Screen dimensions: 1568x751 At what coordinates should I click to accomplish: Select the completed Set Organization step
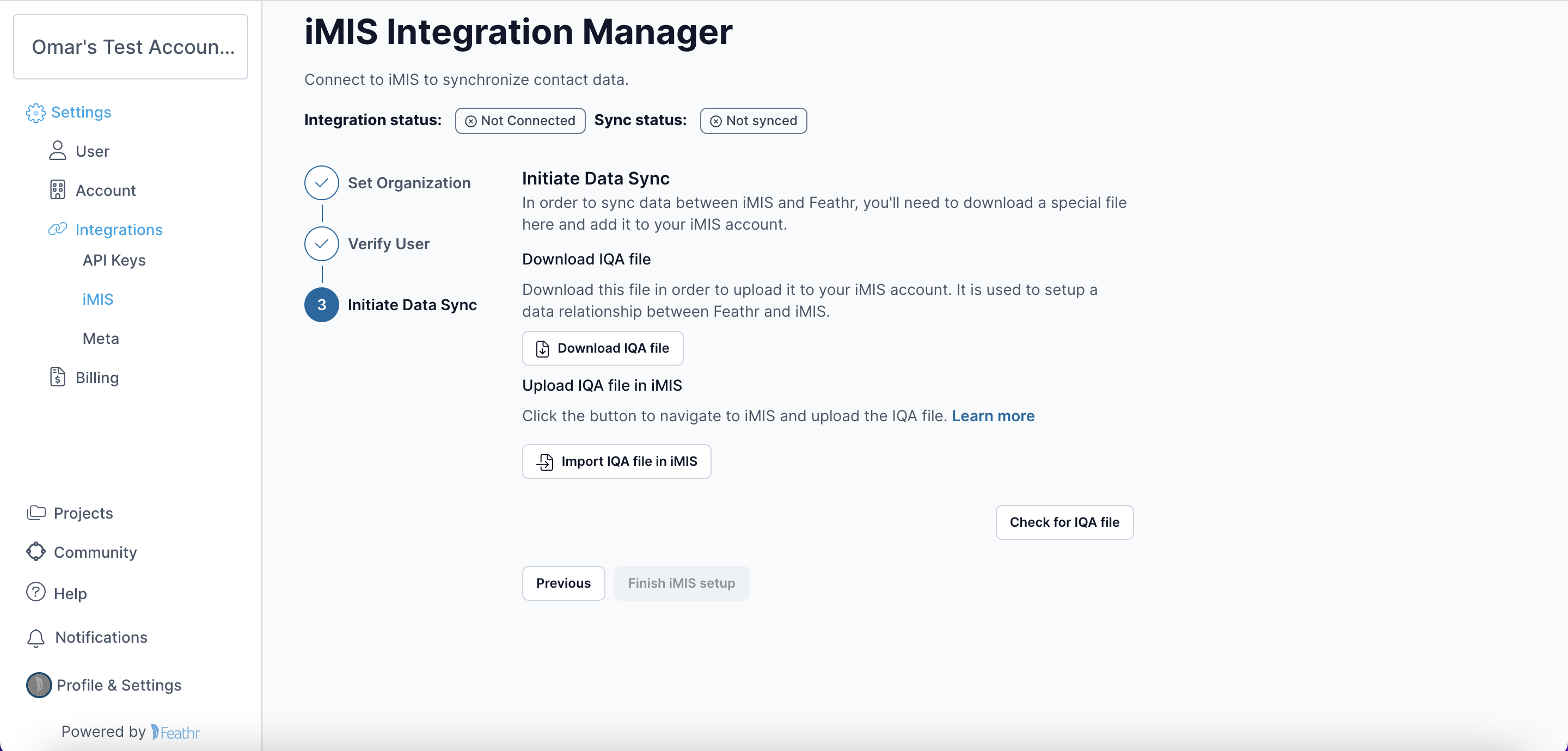click(321, 182)
